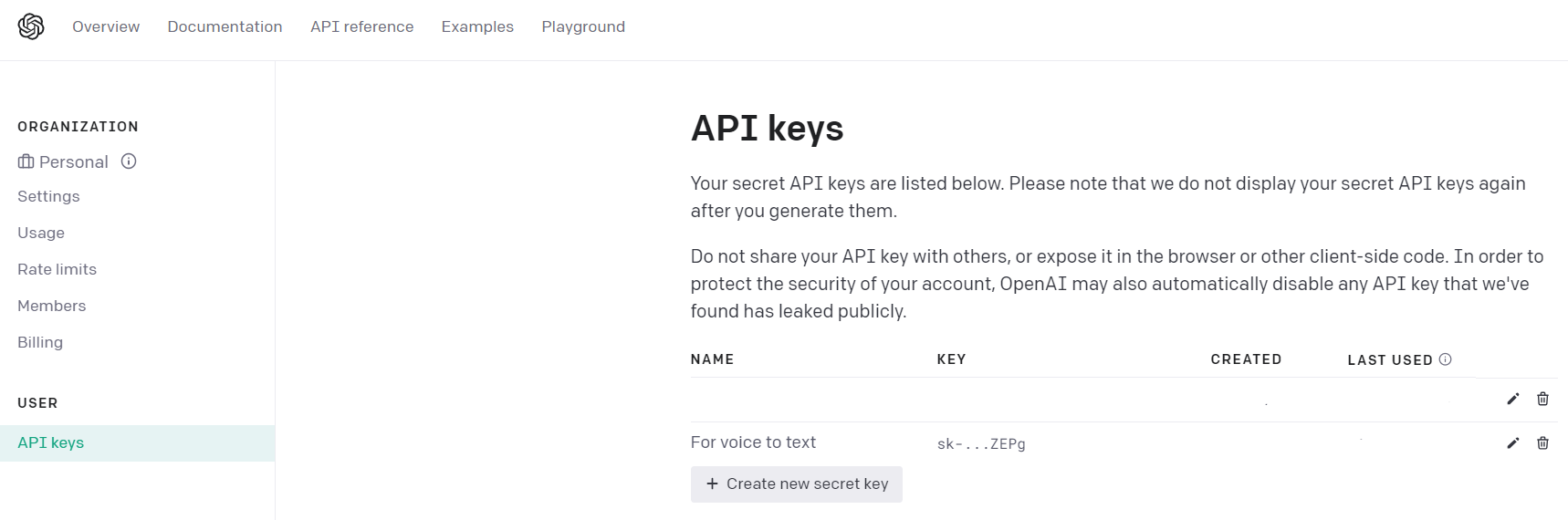
Task: Switch to the Examples page
Action: tap(477, 26)
